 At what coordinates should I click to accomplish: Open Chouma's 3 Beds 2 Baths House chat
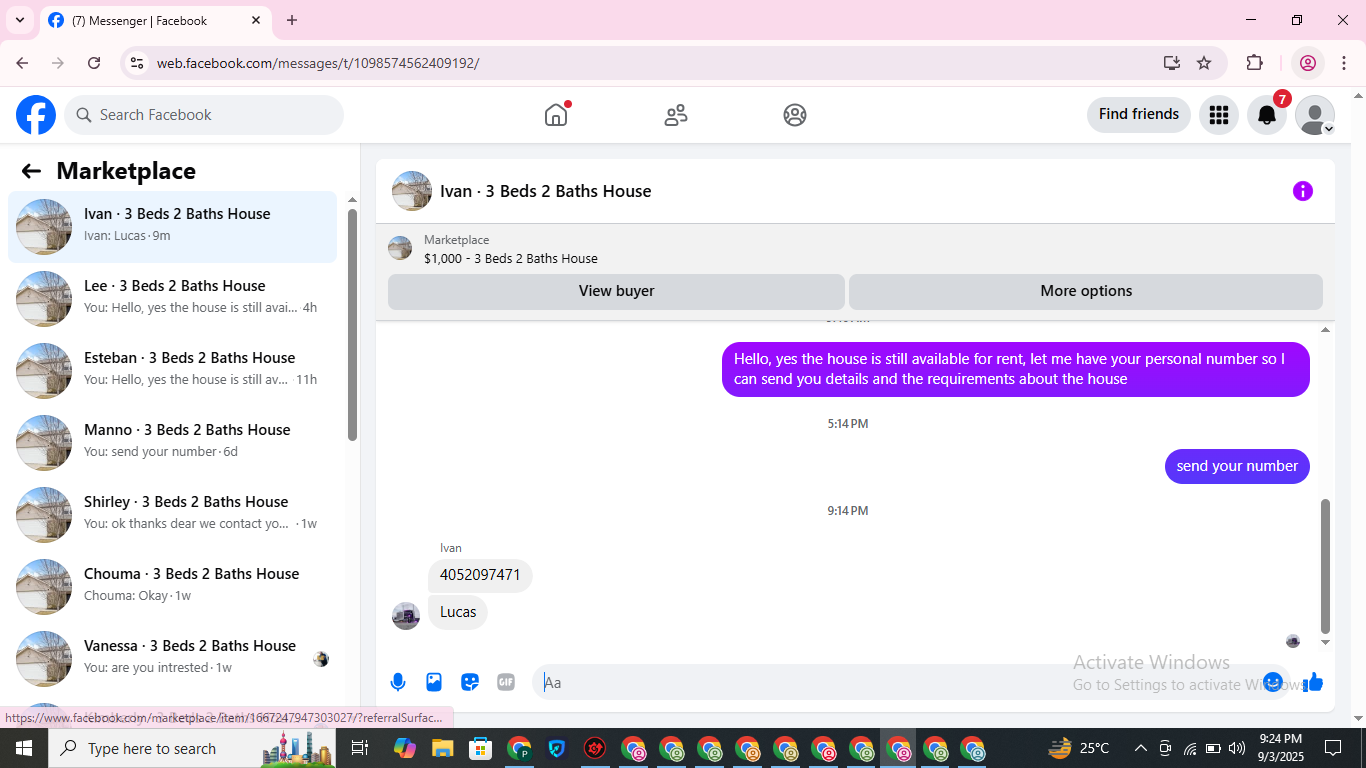(x=173, y=587)
